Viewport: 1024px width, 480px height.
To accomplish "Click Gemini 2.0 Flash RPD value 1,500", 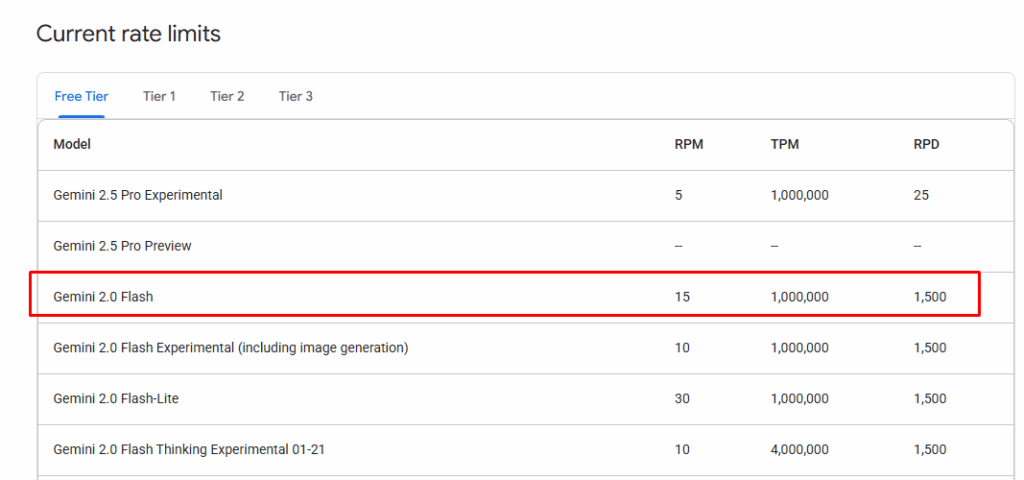I will coord(930,297).
